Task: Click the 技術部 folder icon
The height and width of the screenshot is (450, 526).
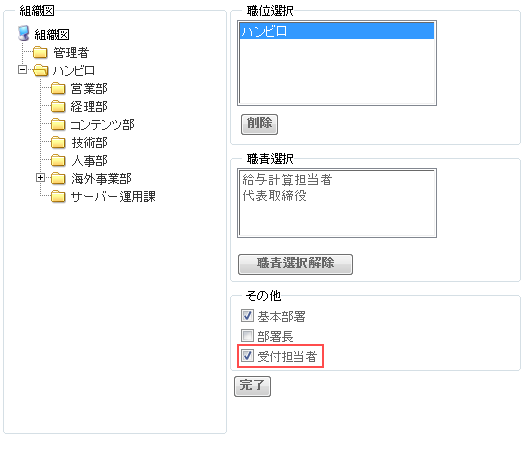Action: (x=58, y=142)
